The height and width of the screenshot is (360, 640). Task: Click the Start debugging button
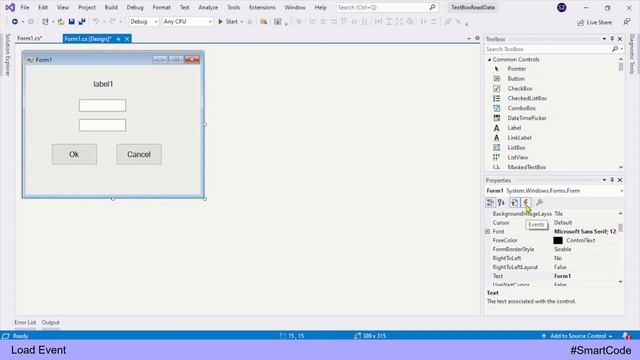tap(228, 22)
